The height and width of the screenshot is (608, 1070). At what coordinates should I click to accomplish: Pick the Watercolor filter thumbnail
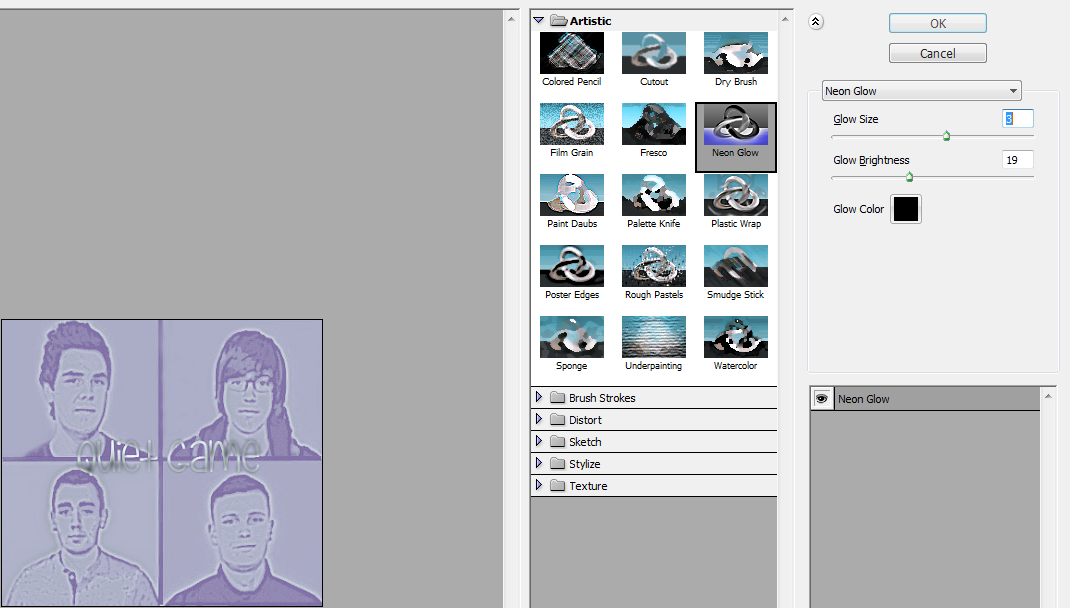point(736,337)
